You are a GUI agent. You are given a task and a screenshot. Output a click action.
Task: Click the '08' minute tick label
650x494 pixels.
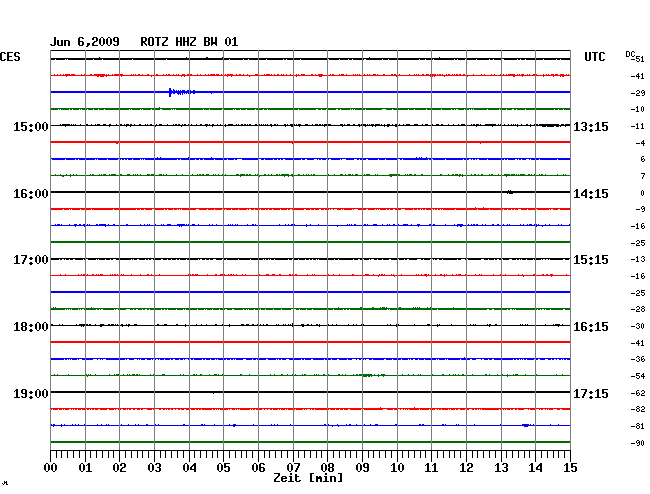(x=327, y=468)
